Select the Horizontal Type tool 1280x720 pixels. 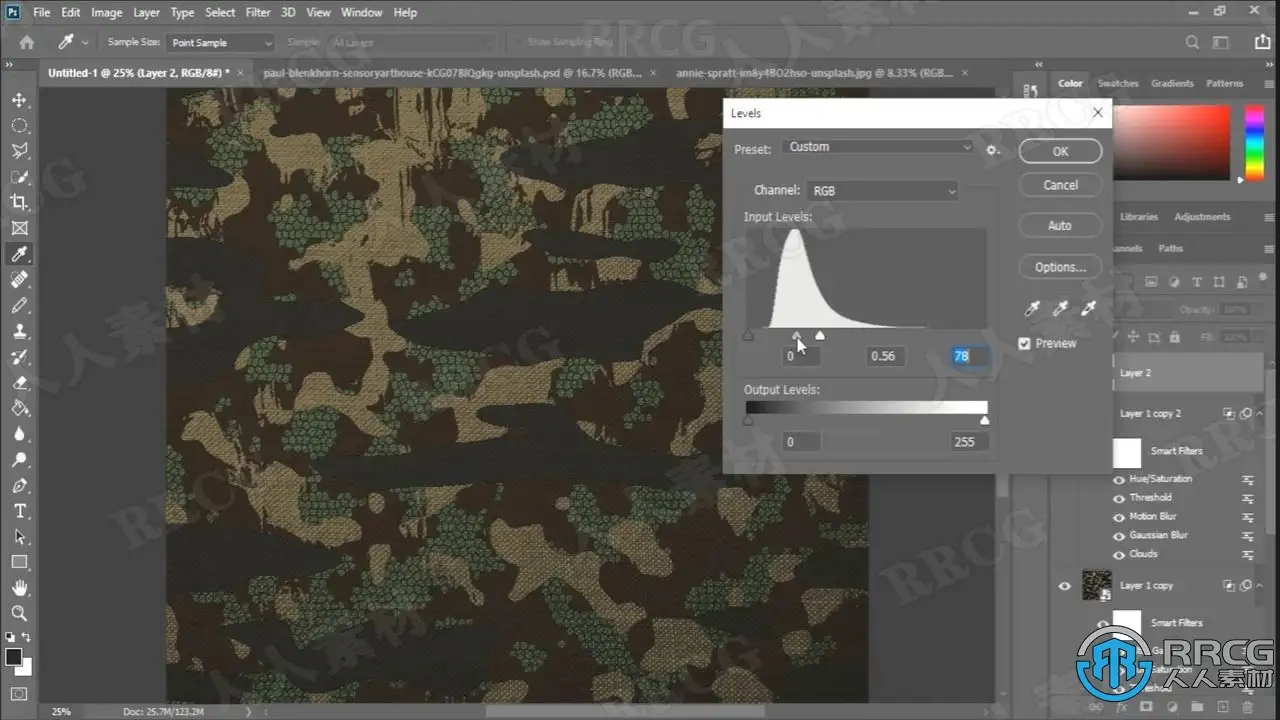pyautogui.click(x=19, y=511)
